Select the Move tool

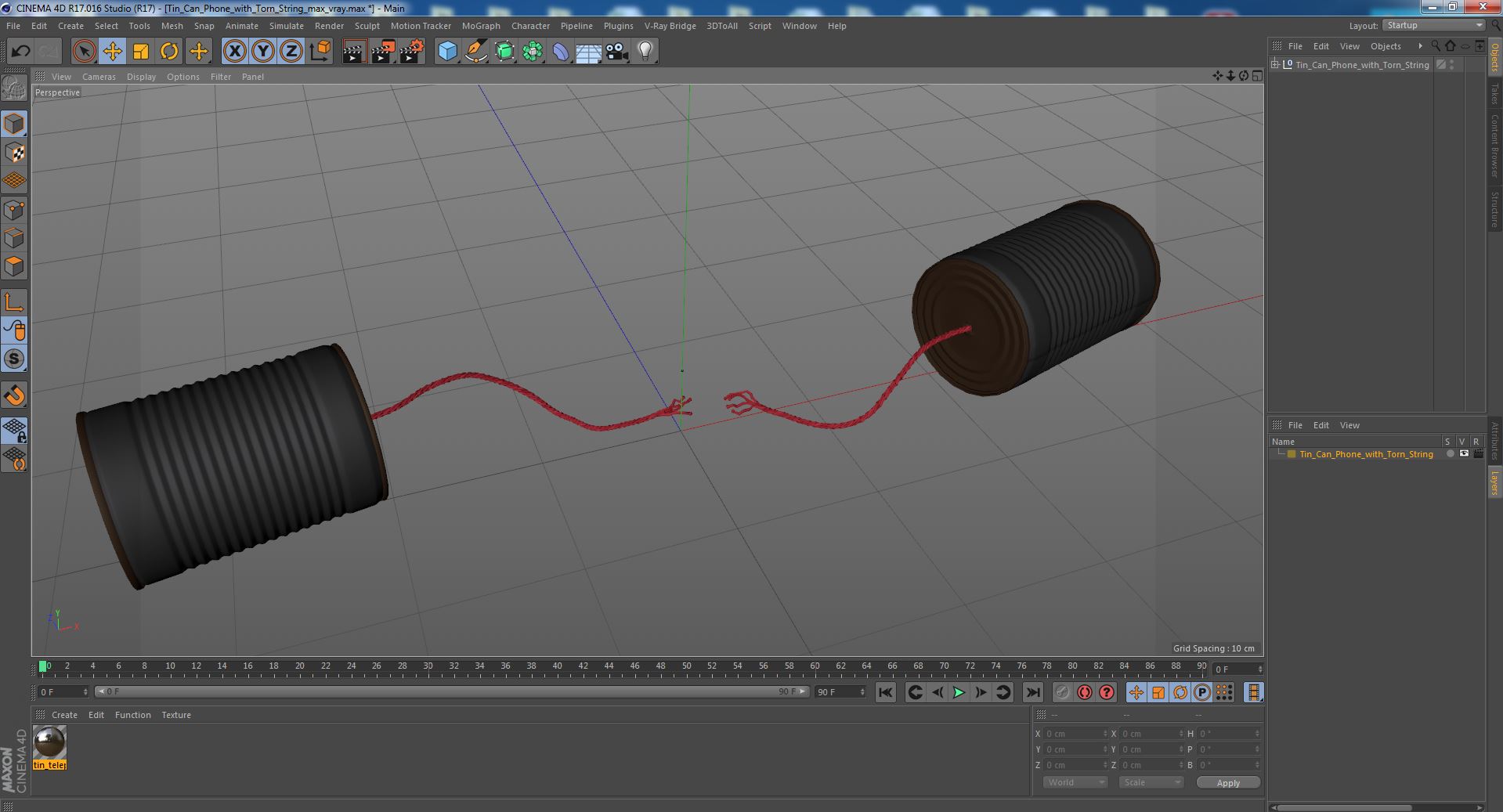click(112, 52)
